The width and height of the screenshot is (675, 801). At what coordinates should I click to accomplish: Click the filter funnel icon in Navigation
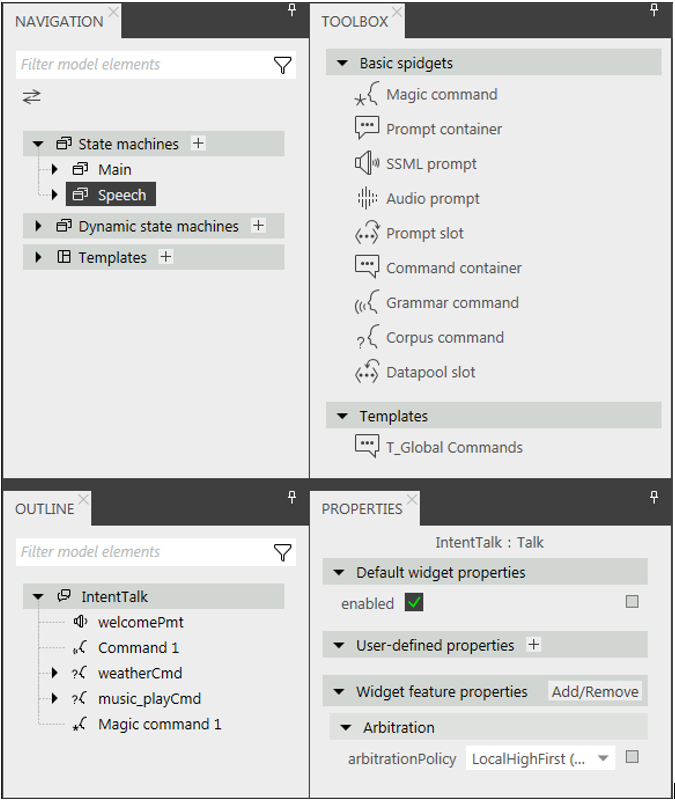(283, 65)
